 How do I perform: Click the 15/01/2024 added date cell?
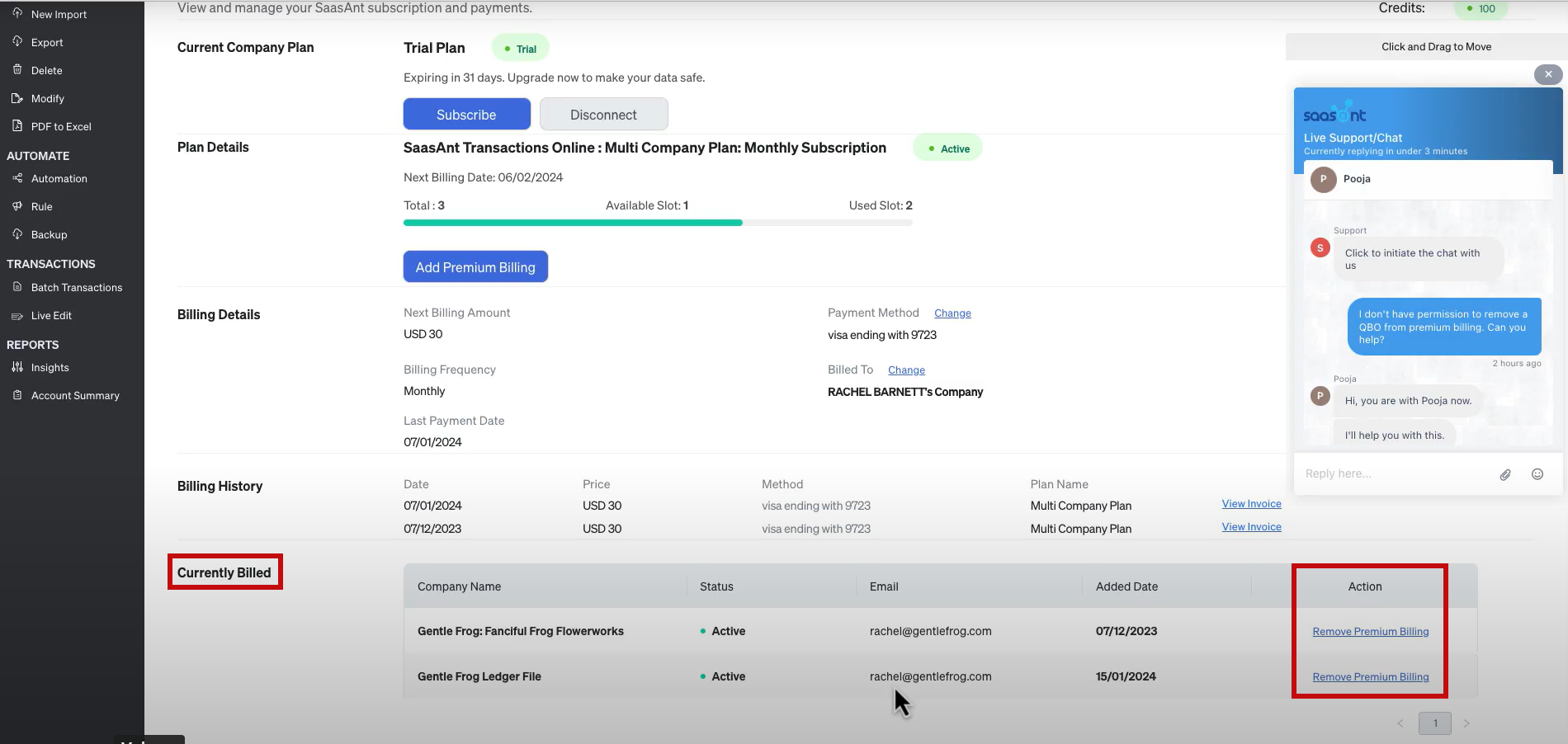(1126, 676)
